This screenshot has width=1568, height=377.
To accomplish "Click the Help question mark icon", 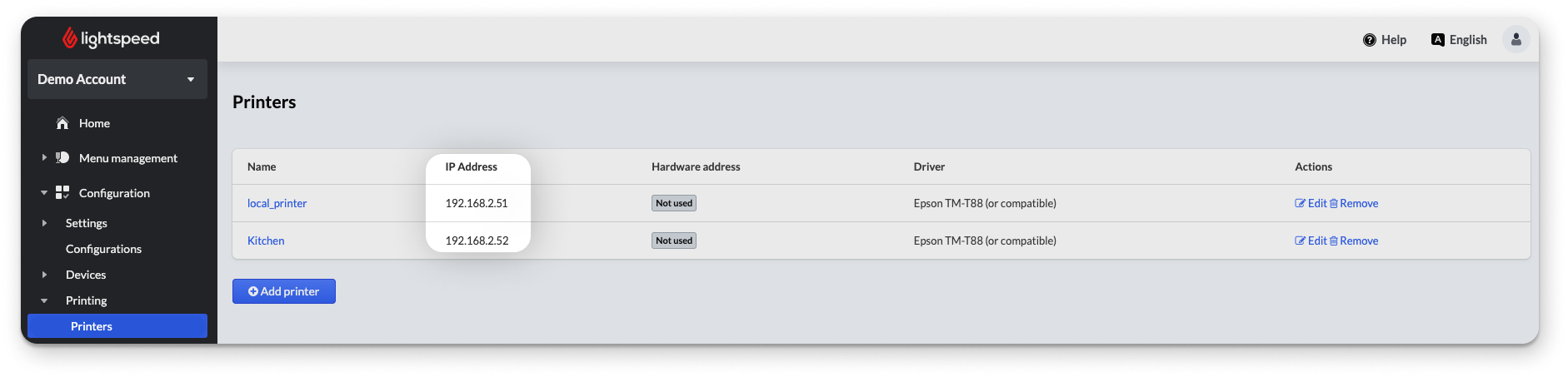I will point(1369,40).
